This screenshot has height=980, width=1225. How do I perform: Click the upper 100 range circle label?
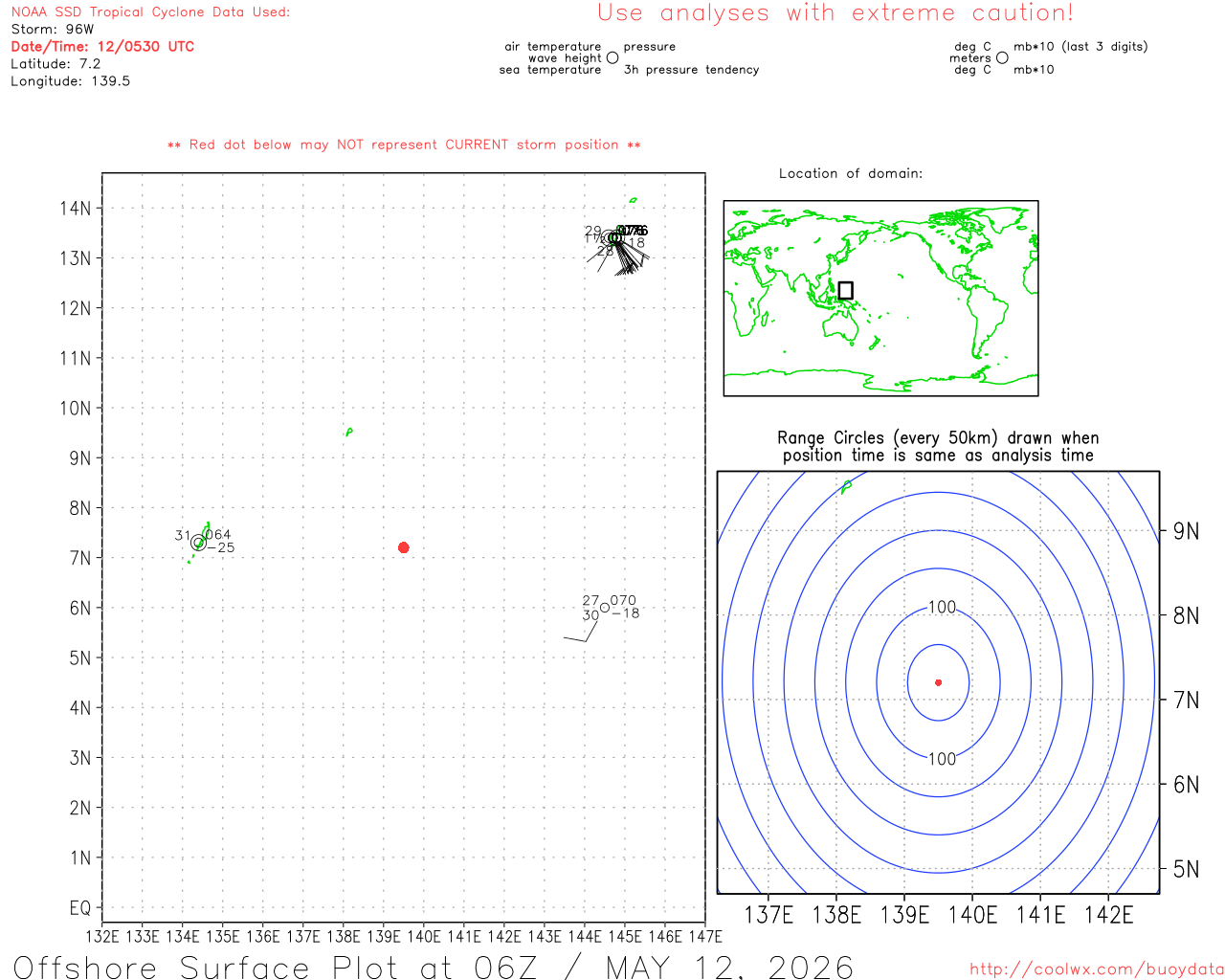(x=943, y=607)
